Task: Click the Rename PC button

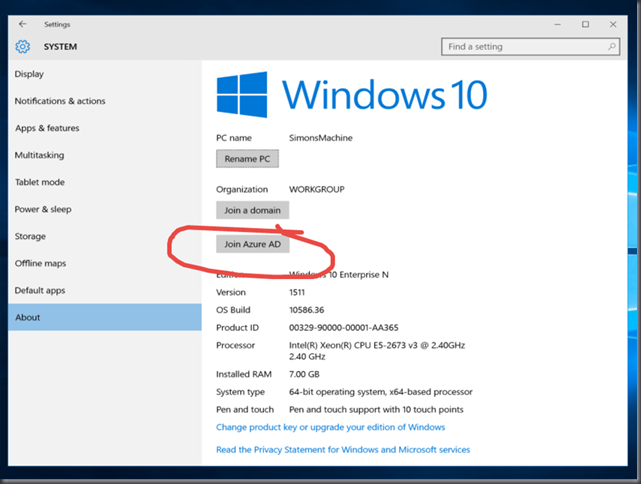Action: pyautogui.click(x=247, y=159)
